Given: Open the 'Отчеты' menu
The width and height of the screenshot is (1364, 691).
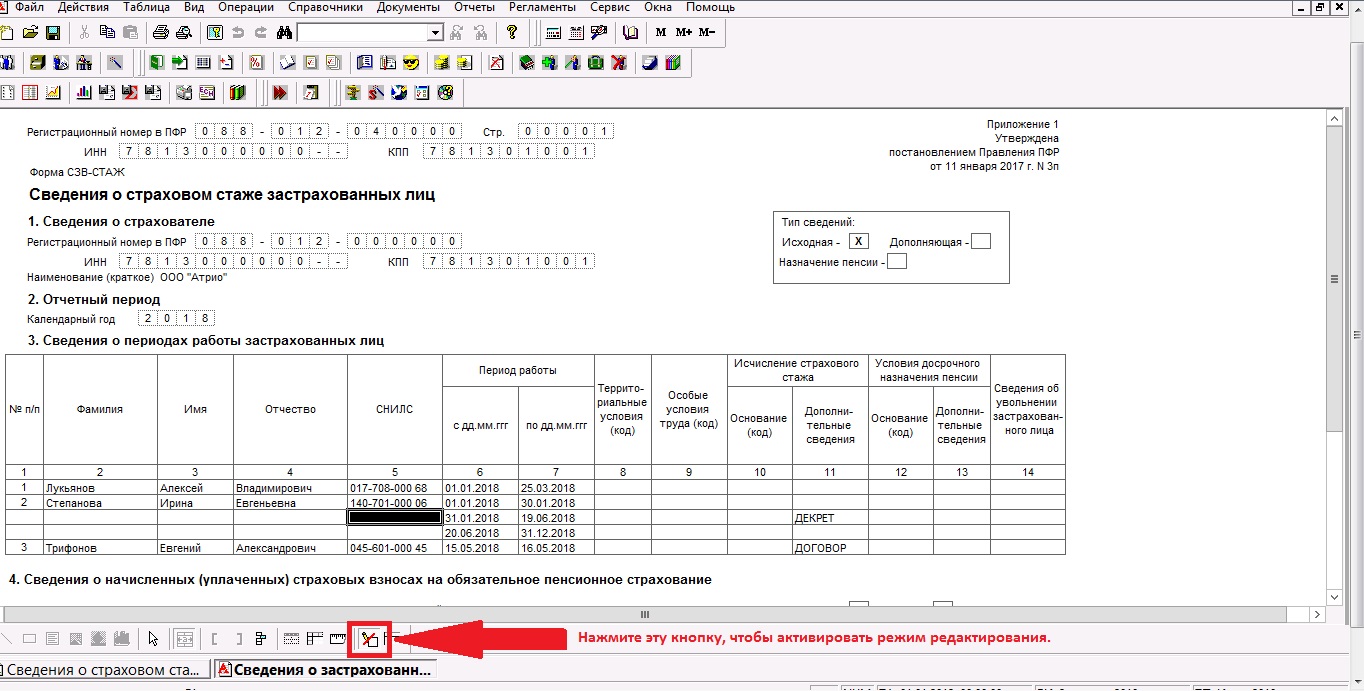Looking at the screenshot, I should coord(474,7).
